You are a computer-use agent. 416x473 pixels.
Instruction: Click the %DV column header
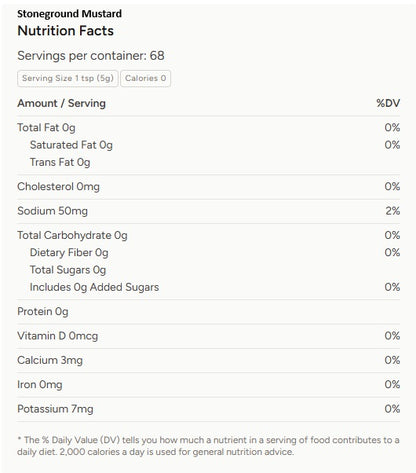click(x=388, y=103)
